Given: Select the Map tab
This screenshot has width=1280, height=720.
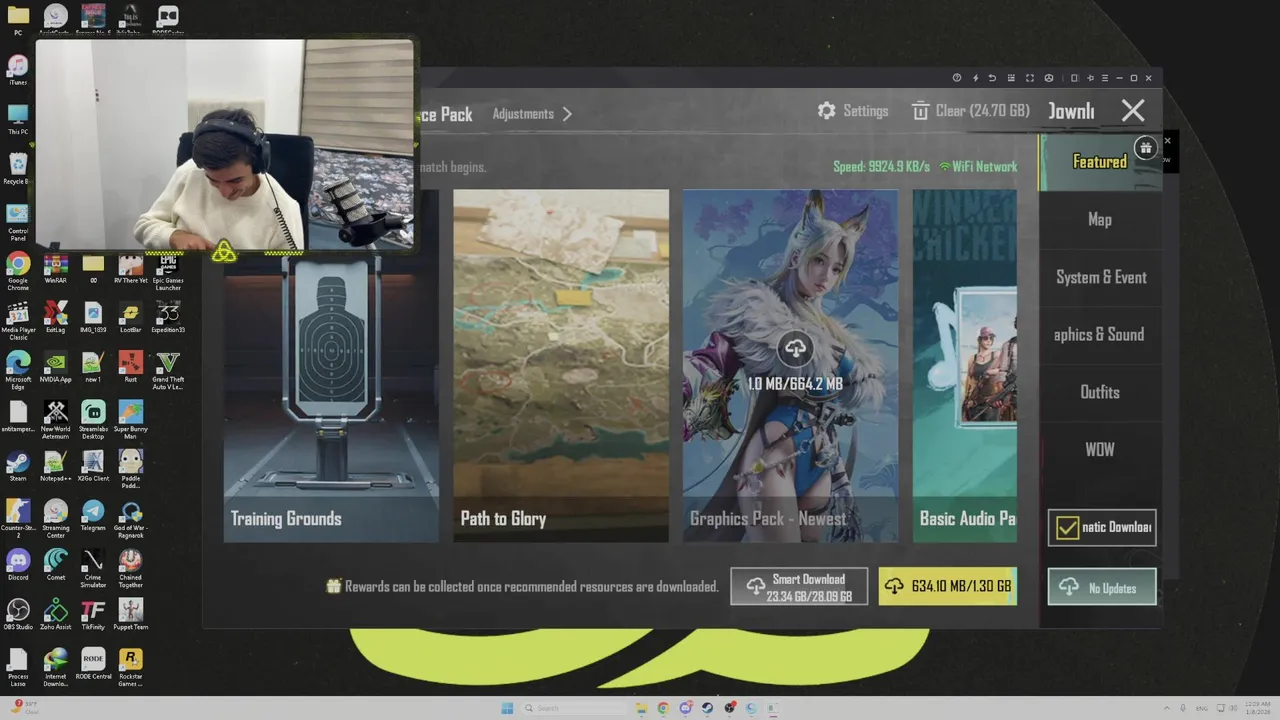Looking at the screenshot, I should point(1100,220).
